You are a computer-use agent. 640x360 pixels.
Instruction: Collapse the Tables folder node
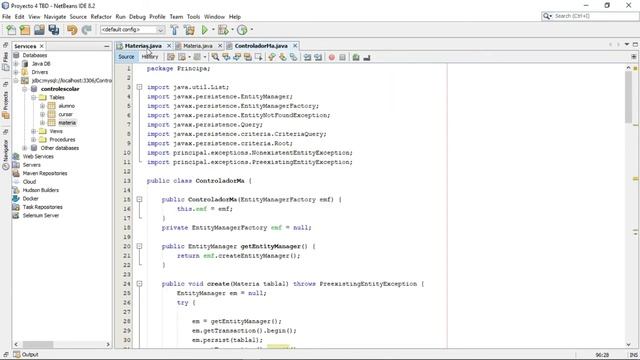coord(33,98)
